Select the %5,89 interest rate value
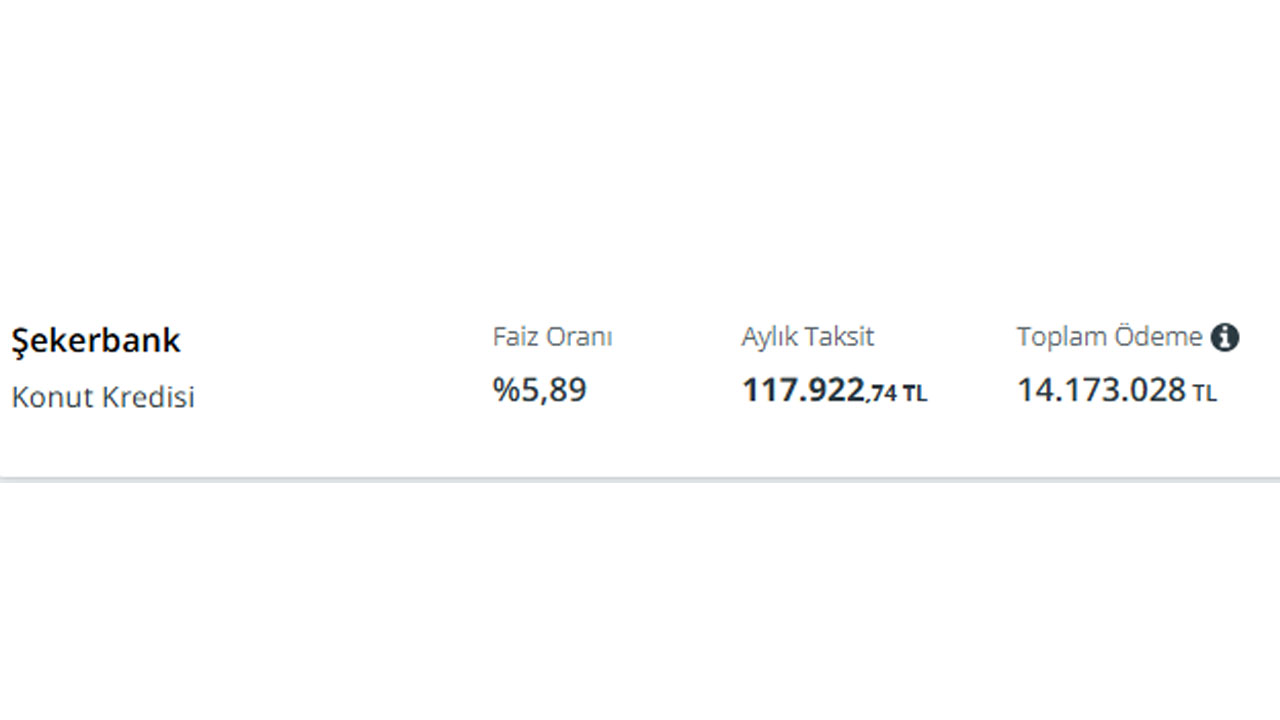The width and height of the screenshot is (1280, 720). (x=540, y=390)
